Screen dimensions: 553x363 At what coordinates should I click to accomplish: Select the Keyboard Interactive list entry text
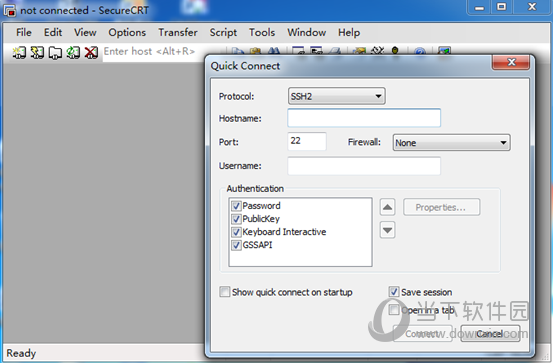284,232
